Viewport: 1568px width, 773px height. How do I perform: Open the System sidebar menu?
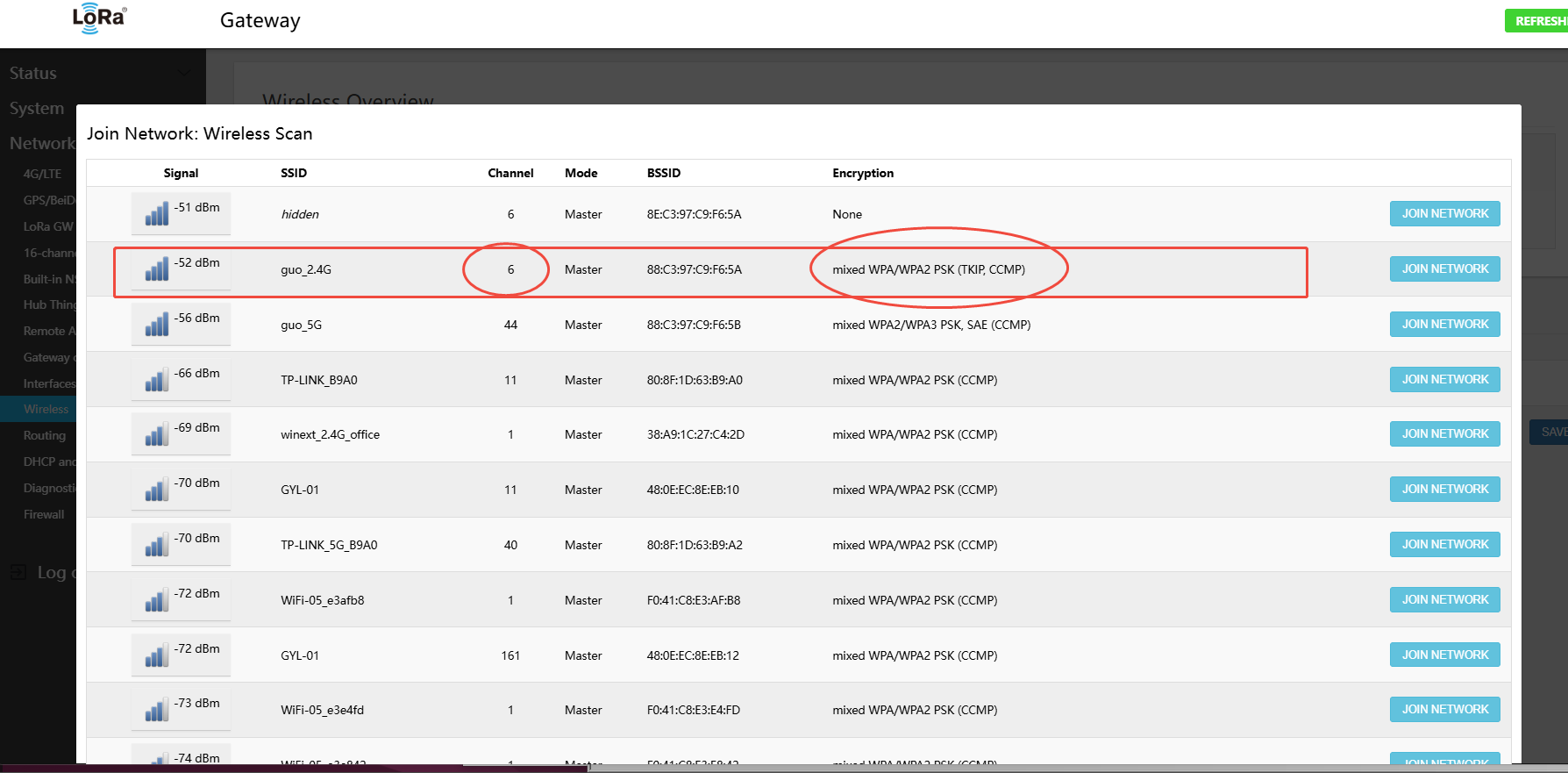[x=37, y=109]
